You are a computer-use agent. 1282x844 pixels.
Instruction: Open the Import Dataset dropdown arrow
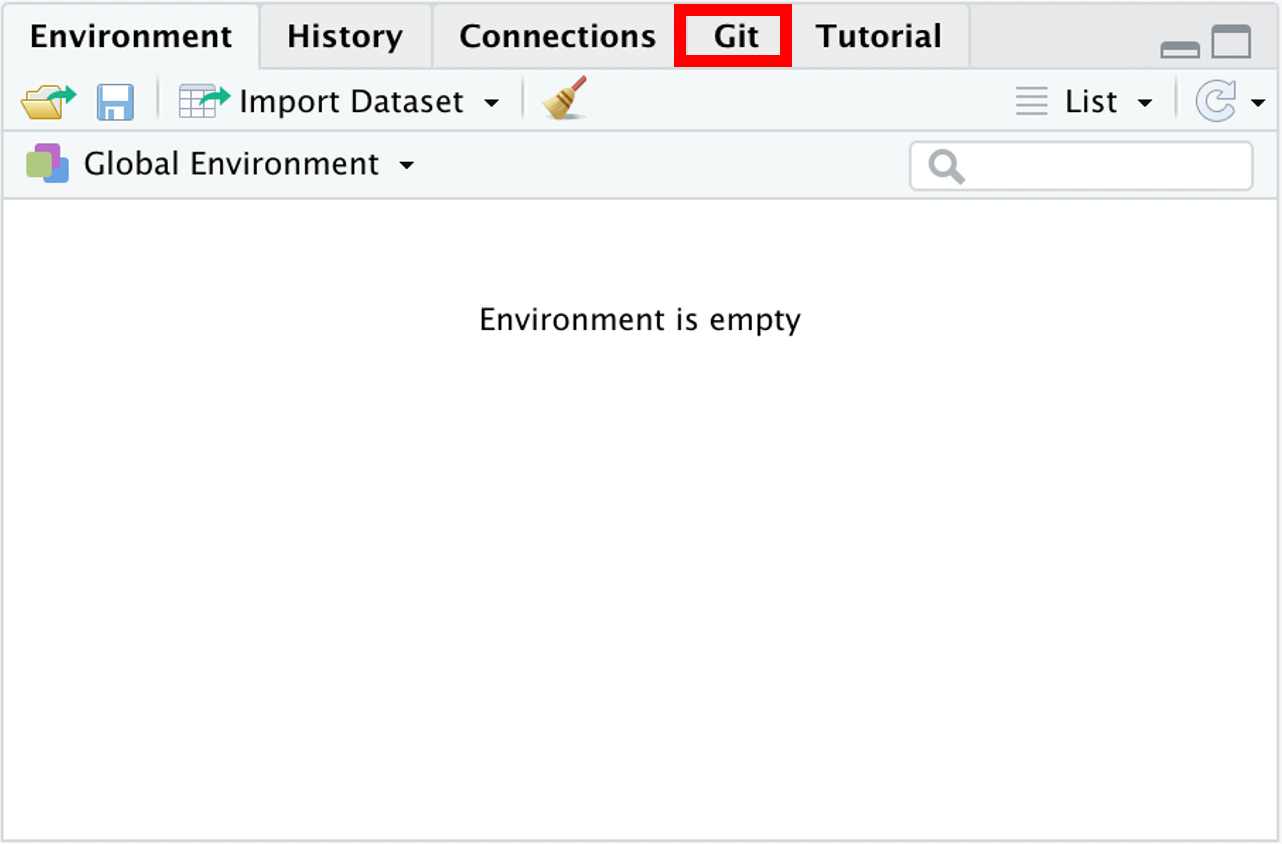coord(491,103)
